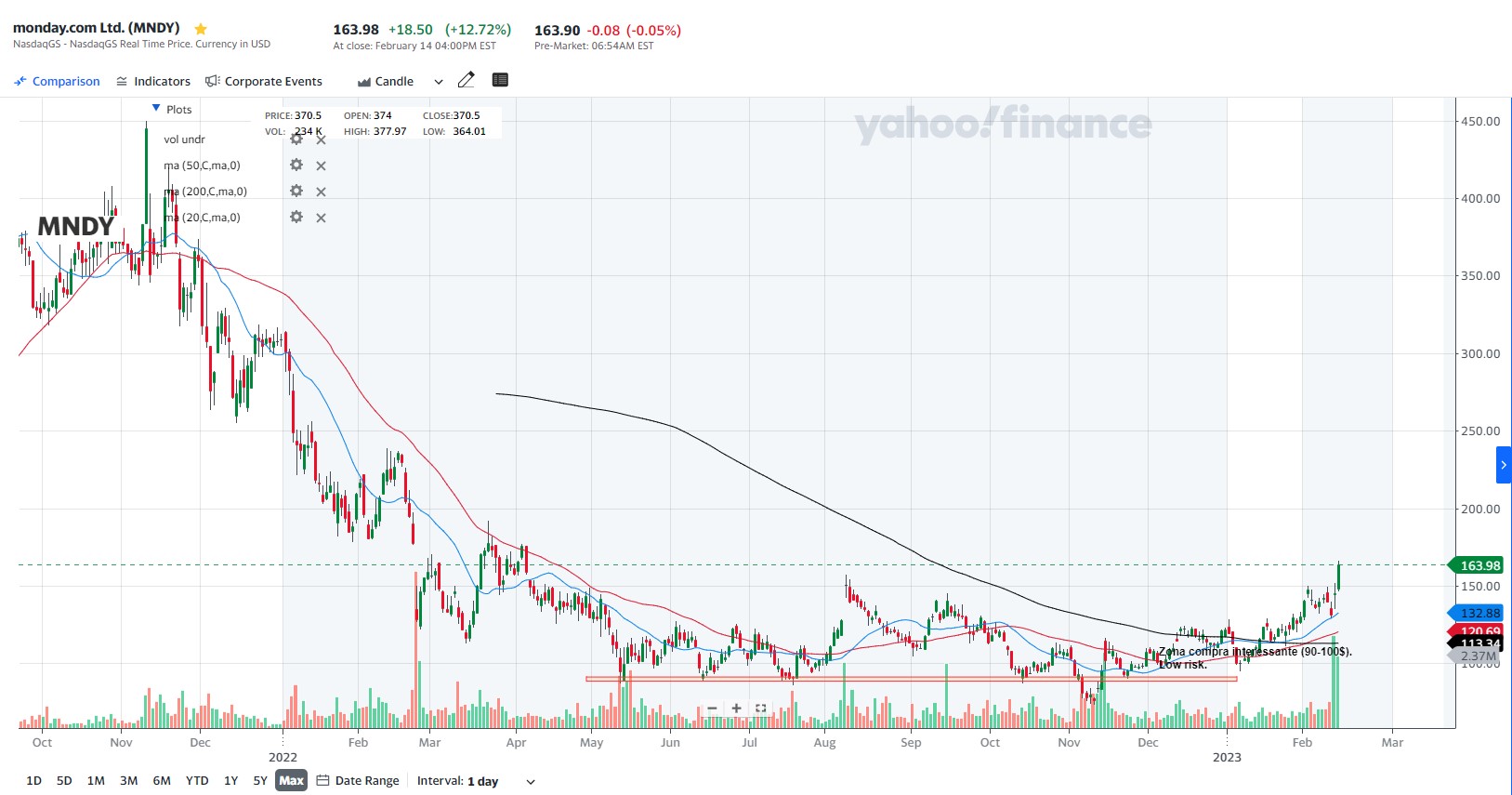The height and width of the screenshot is (795, 1512).
Task: Click the dark list-panel icon beside the pencil
Action: (500, 80)
